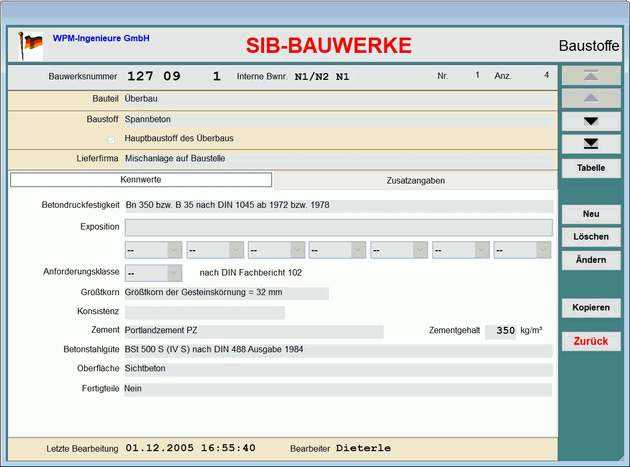Click Zementgehalt value 350

pyautogui.click(x=501, y=331)
